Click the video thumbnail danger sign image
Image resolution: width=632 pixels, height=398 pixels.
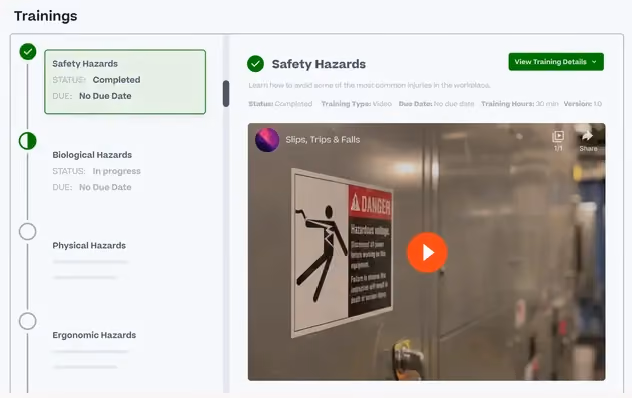342,252
